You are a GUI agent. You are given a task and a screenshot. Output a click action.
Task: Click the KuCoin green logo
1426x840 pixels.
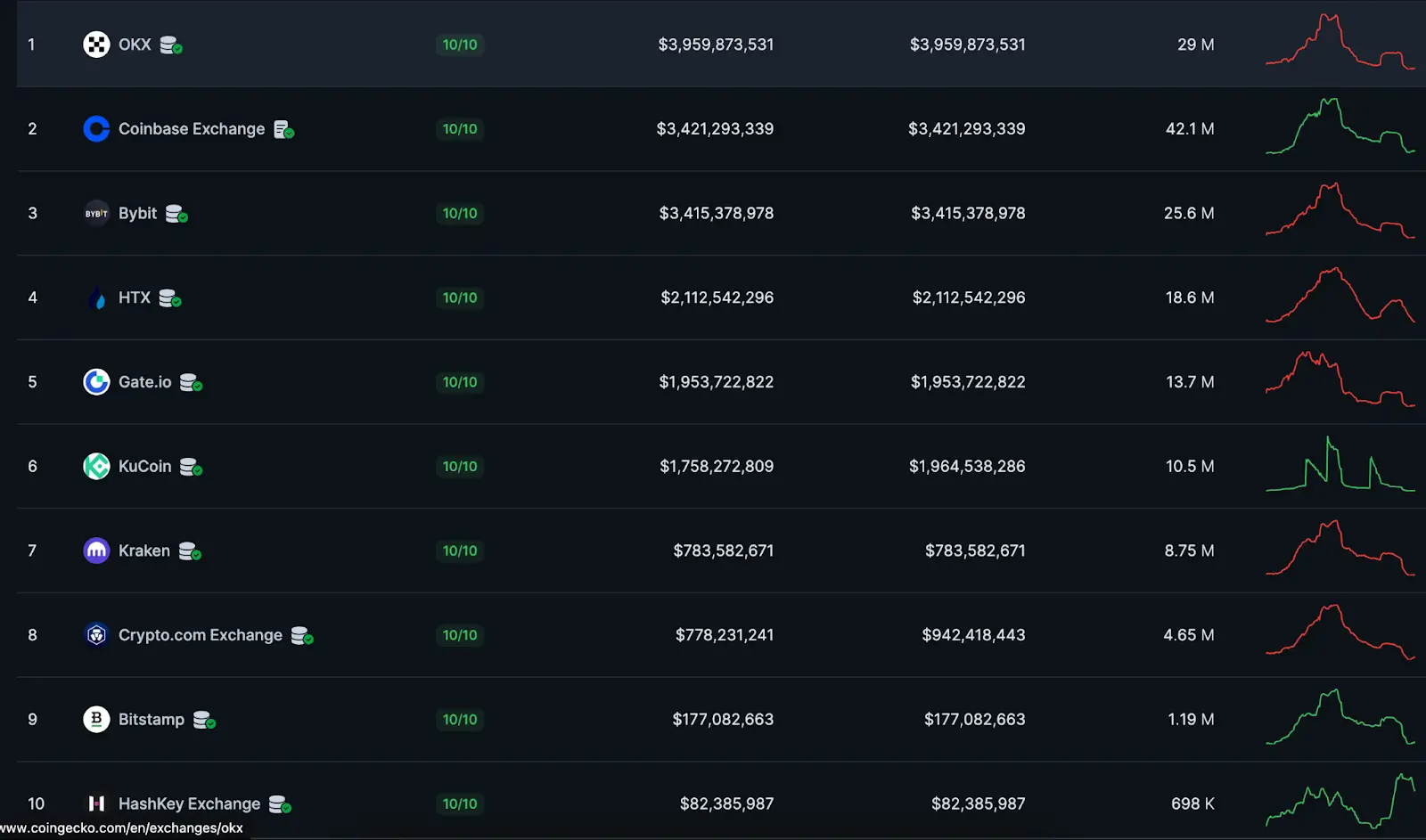(96, 466)
